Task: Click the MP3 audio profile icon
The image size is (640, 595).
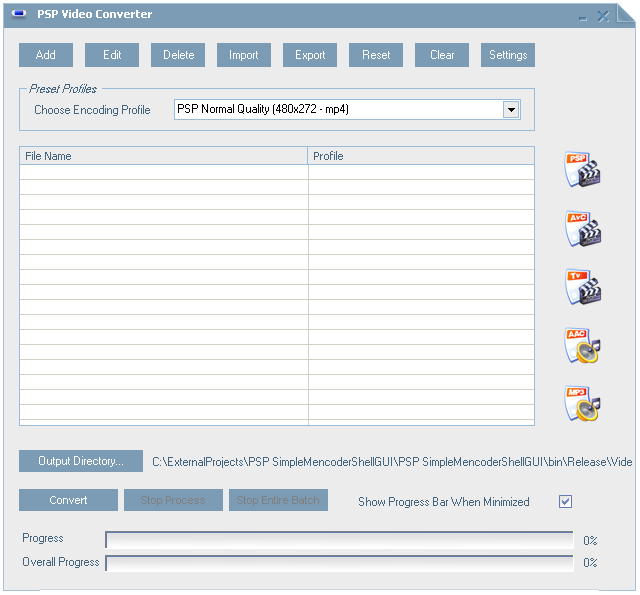Action: click(582, 404)
